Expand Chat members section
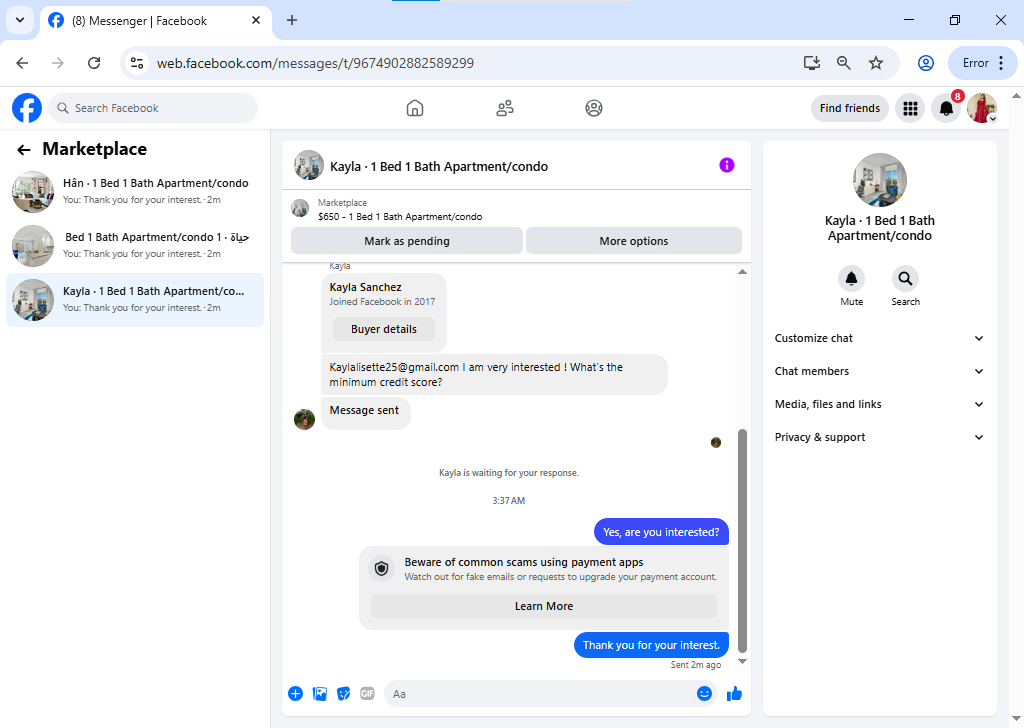The image size is (1024, 728). coord(879,371)
